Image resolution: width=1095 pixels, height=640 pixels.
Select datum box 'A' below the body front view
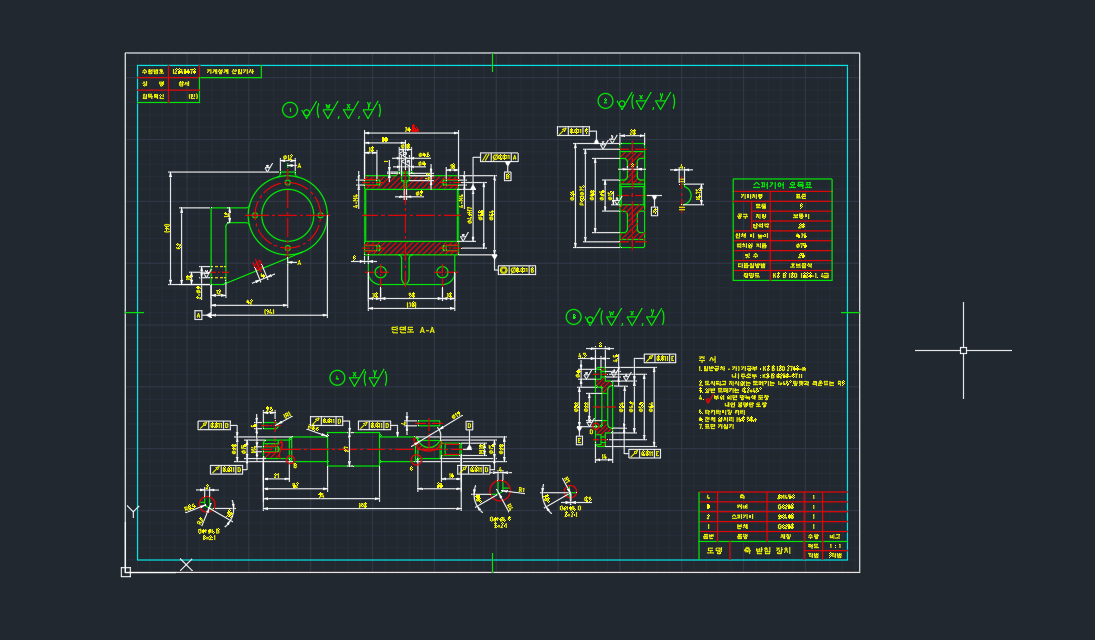[x=198, y=315]
